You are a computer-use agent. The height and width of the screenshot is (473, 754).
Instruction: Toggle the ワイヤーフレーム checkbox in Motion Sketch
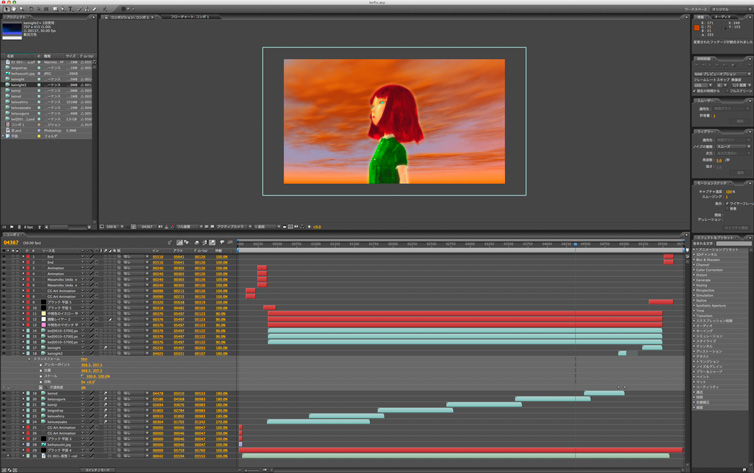coord(727,203)
